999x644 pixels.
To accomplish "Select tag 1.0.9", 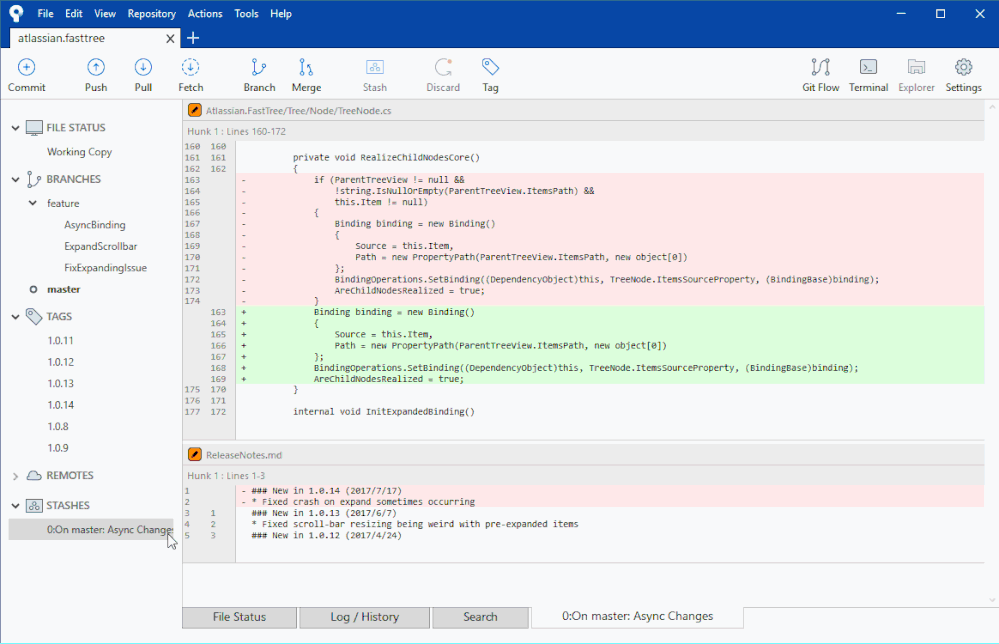I will pos(58,448).
